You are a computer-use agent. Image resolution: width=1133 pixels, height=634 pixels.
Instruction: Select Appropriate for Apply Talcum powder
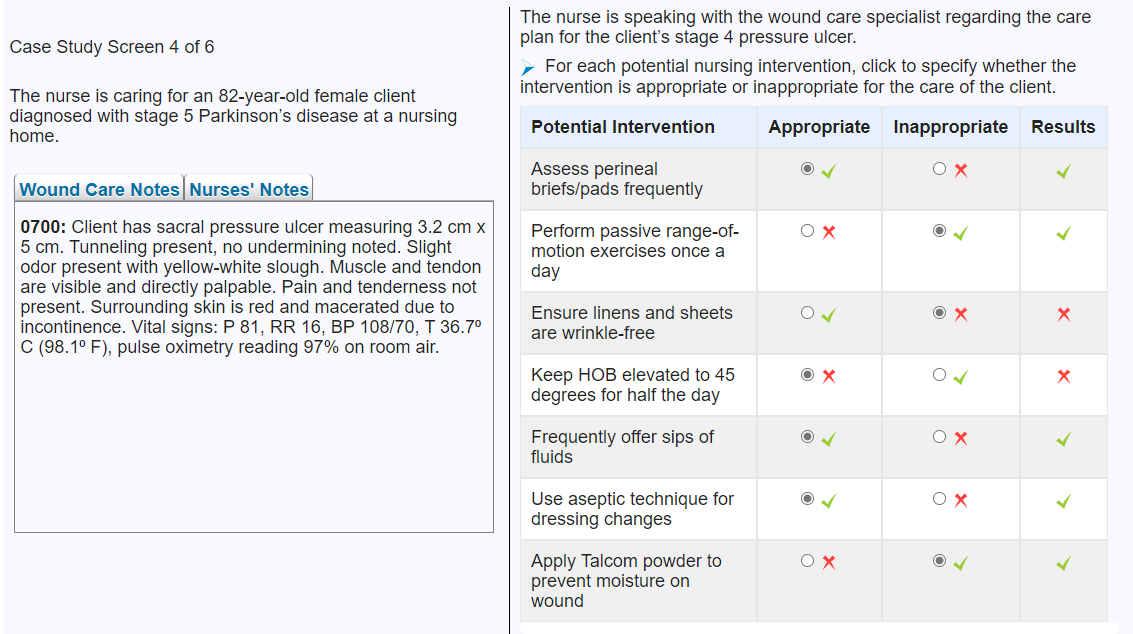coord(807,561)
